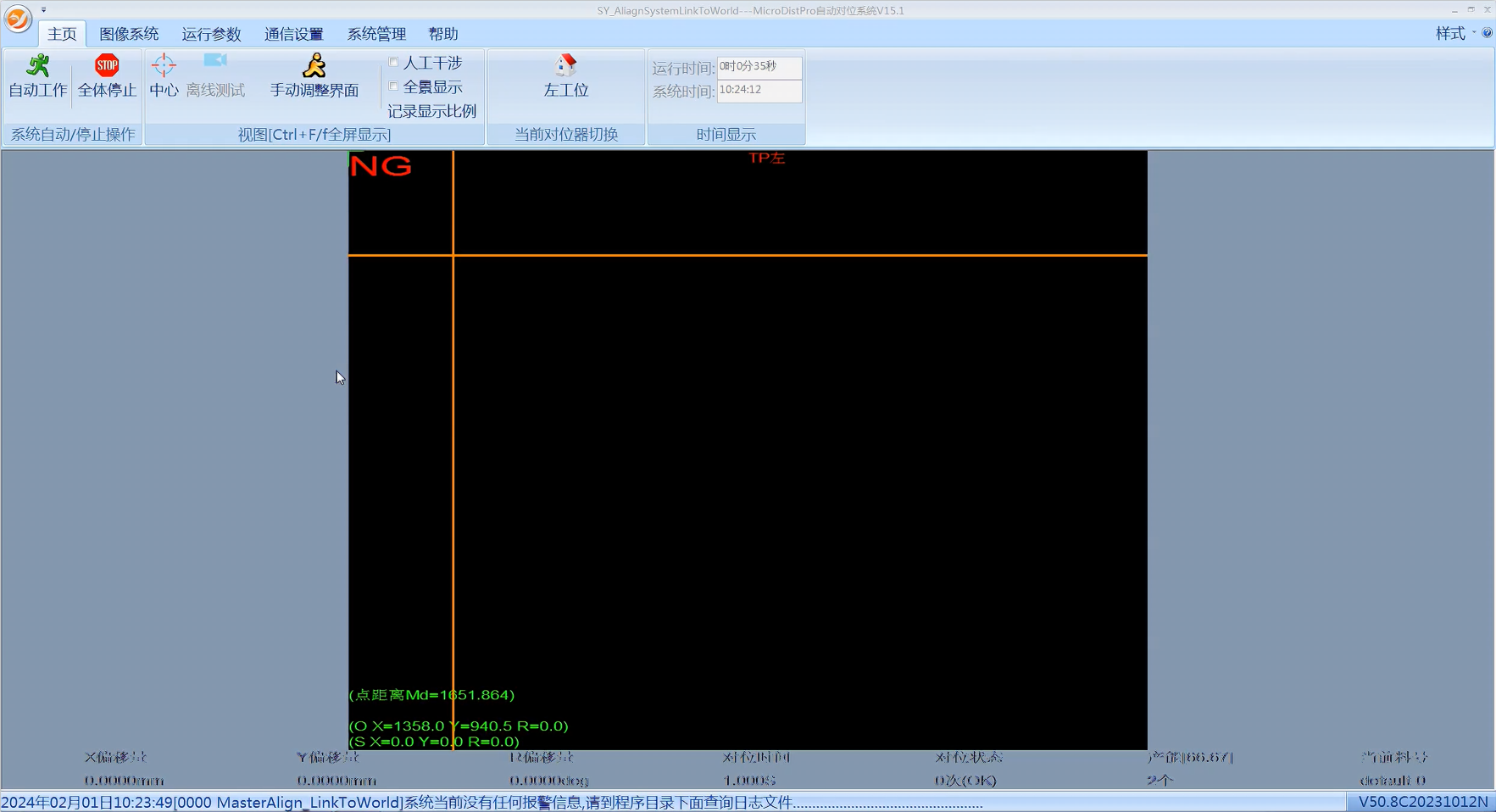Enable the 人工干涉 checkbox
Viewport: 1496px width, 812px height.
point(394,62)
